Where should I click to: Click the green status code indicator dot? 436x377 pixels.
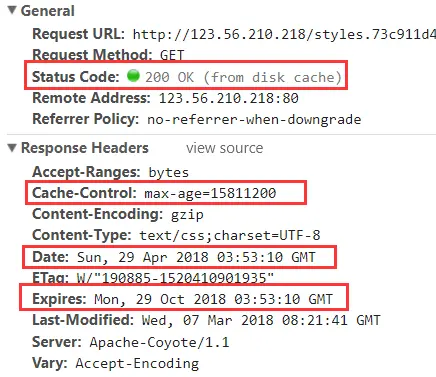(x=133, y=76)
